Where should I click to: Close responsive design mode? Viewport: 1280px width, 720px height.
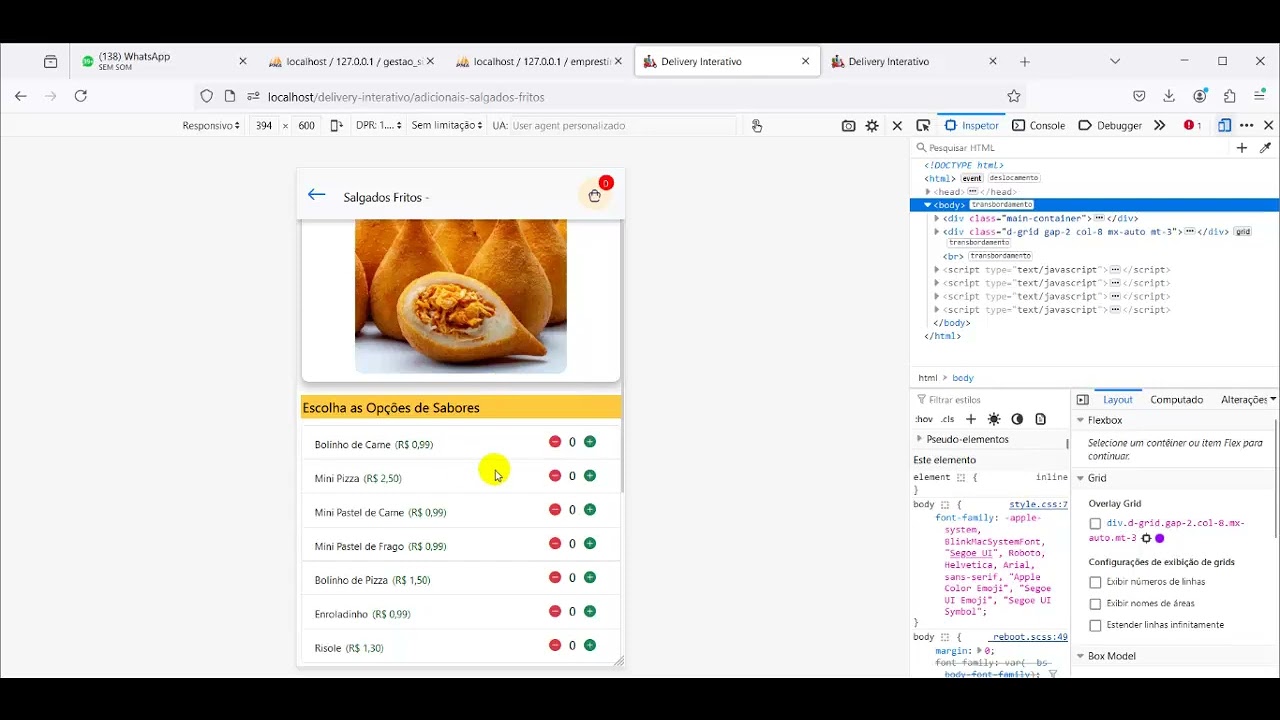pyautogui.click(x=897, y=125)
